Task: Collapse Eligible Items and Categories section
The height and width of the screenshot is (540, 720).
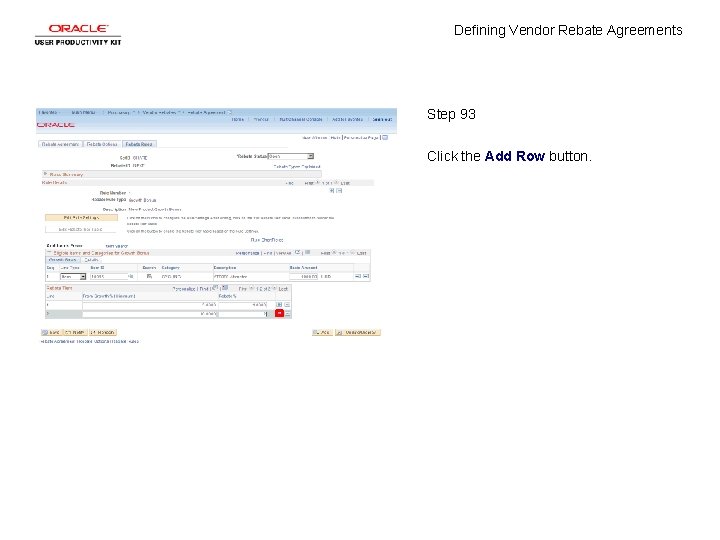Action: (49, 253)
